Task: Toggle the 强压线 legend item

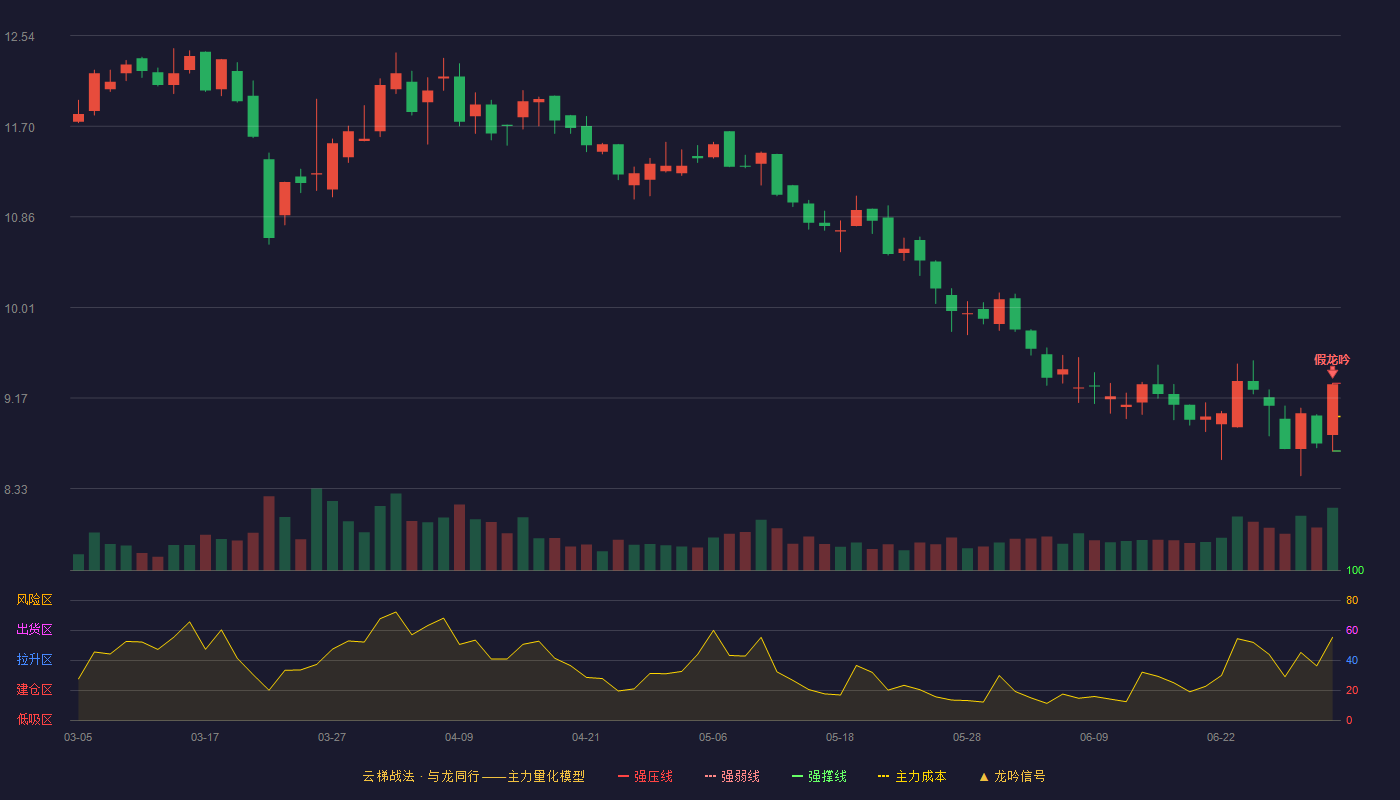Action: (645, 776)
